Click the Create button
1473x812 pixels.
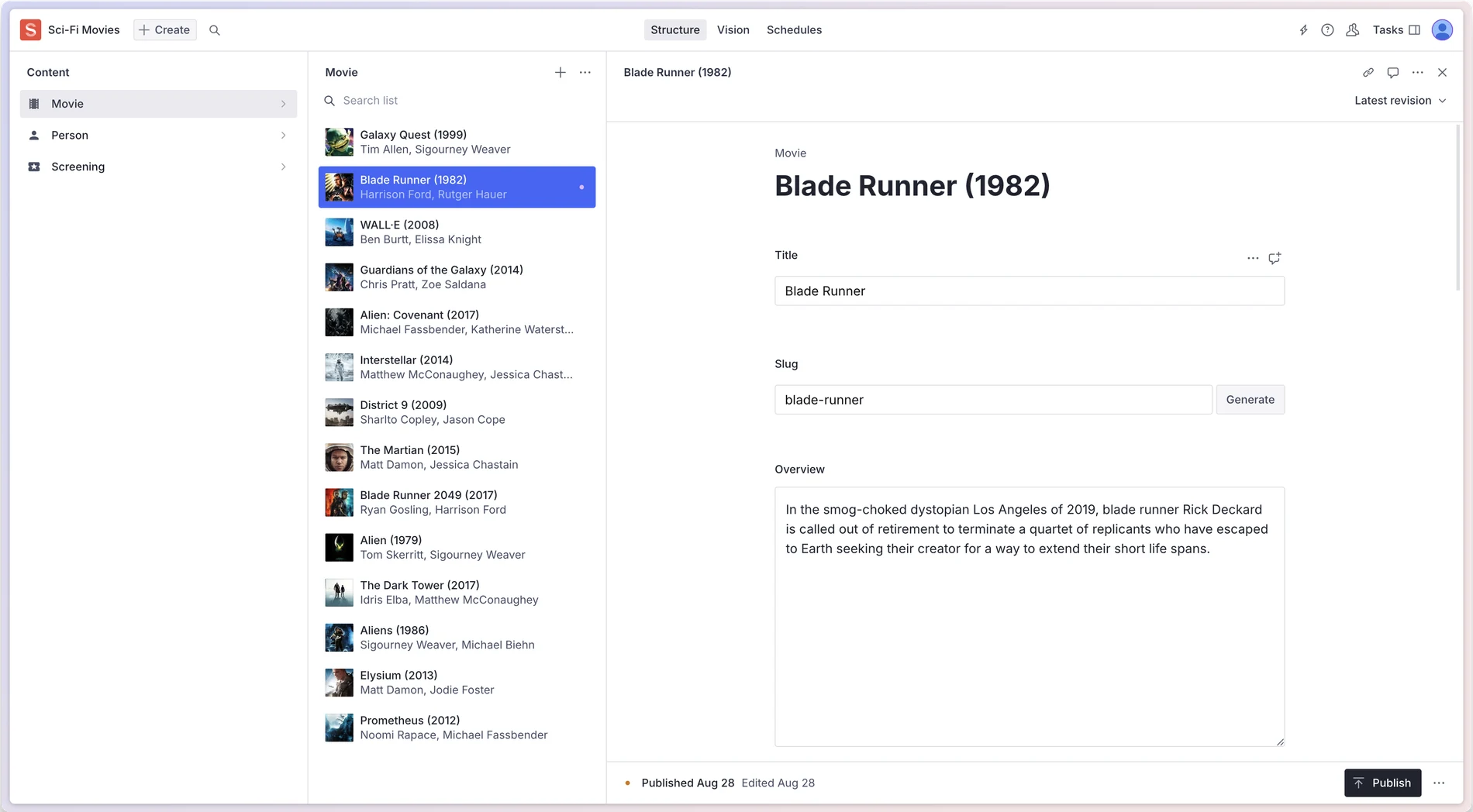pyautogui.click(x=164, y=30)
